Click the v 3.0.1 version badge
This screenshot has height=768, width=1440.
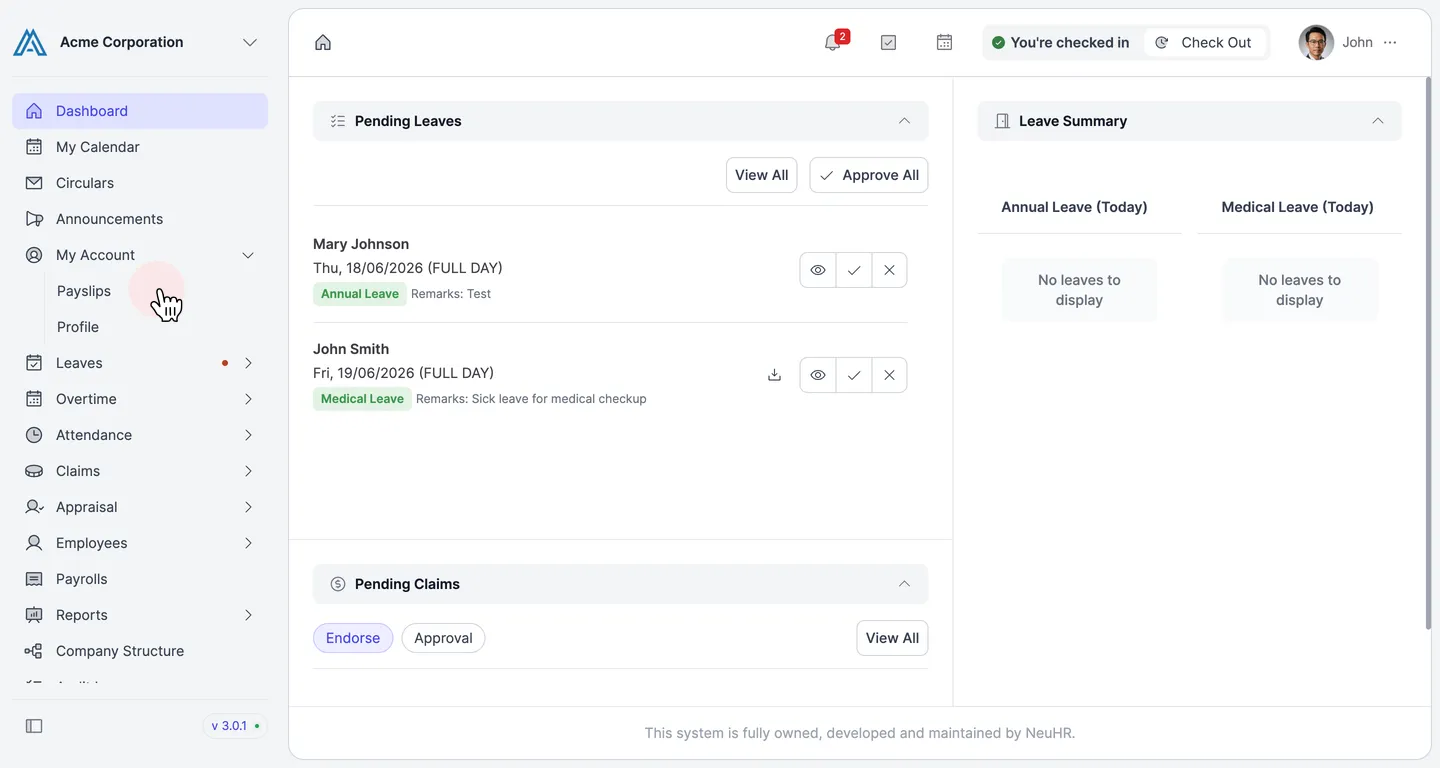(235, 726)
